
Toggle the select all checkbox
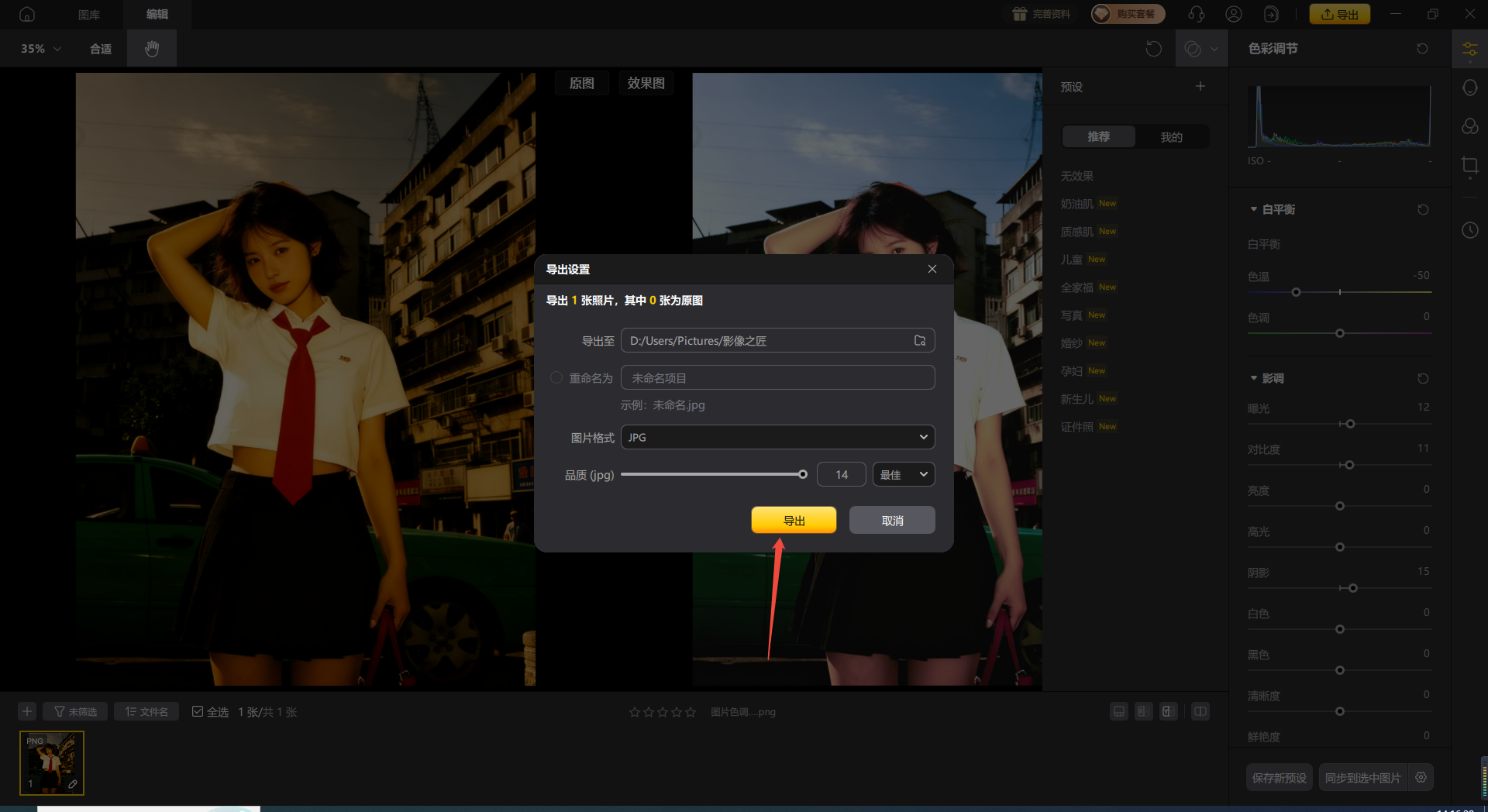(x=198, y=711)
